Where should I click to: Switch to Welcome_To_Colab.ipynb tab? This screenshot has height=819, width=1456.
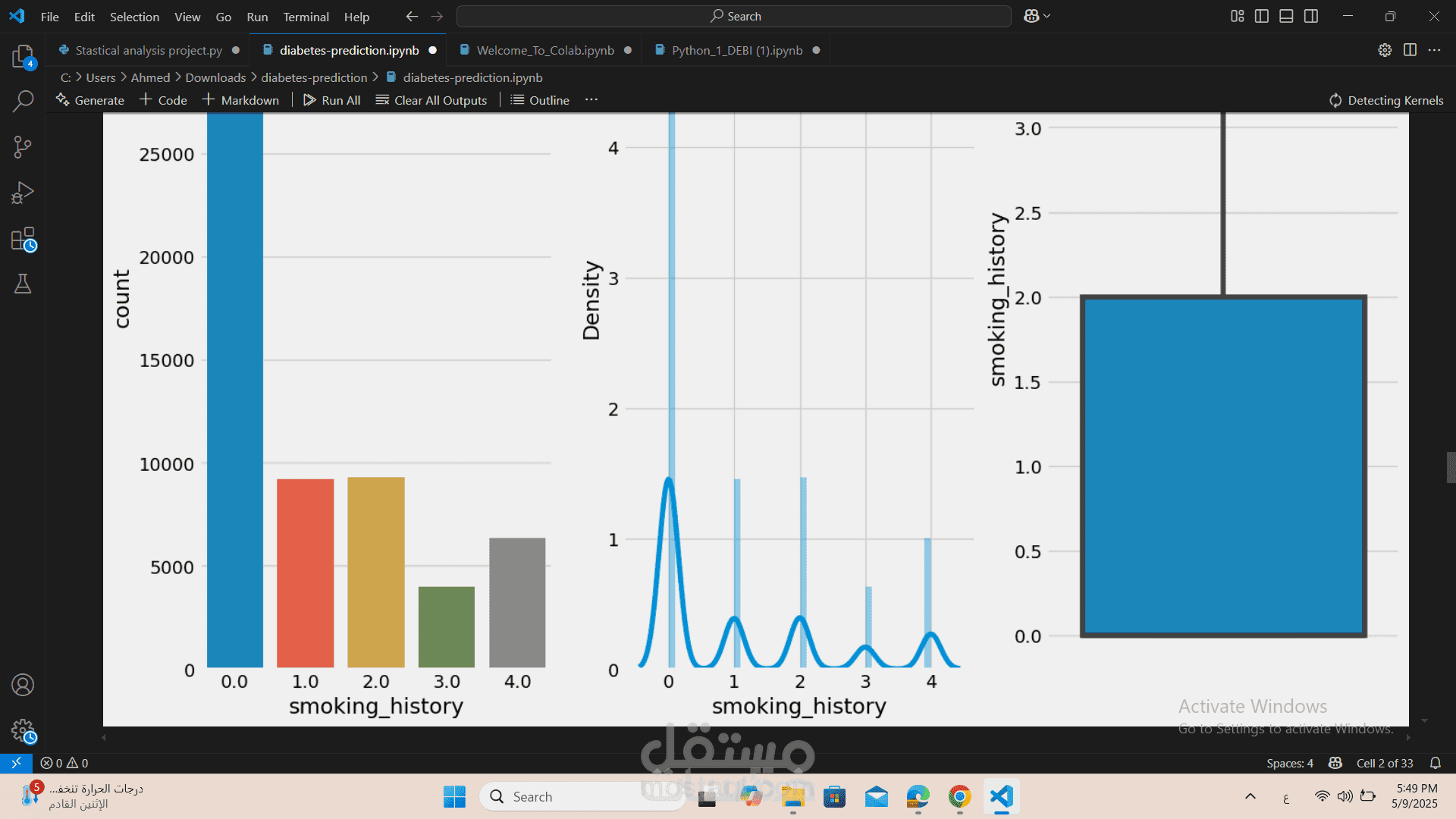pyautogui.click(x=544, y=50)
